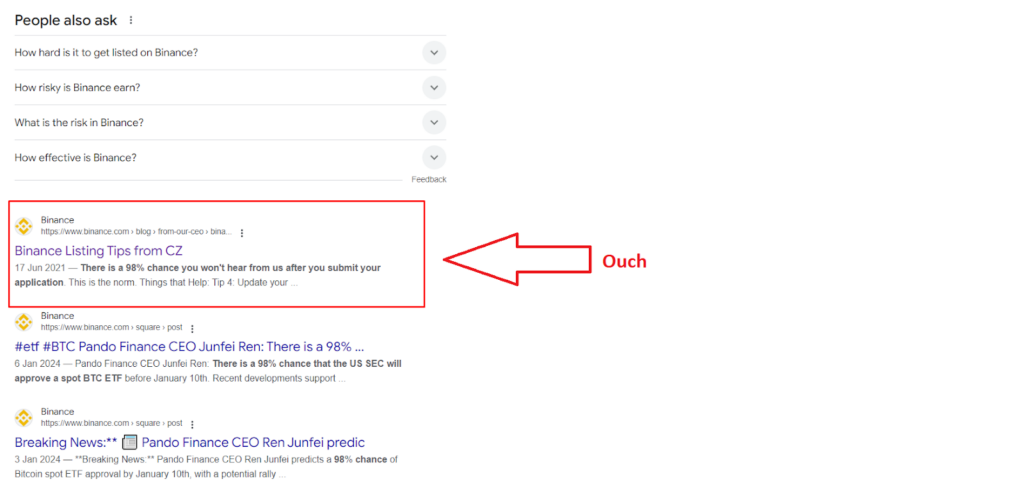Screen dimensions: 1024x500
Task: Open the People also ask options menu
Action: [131, 20]
